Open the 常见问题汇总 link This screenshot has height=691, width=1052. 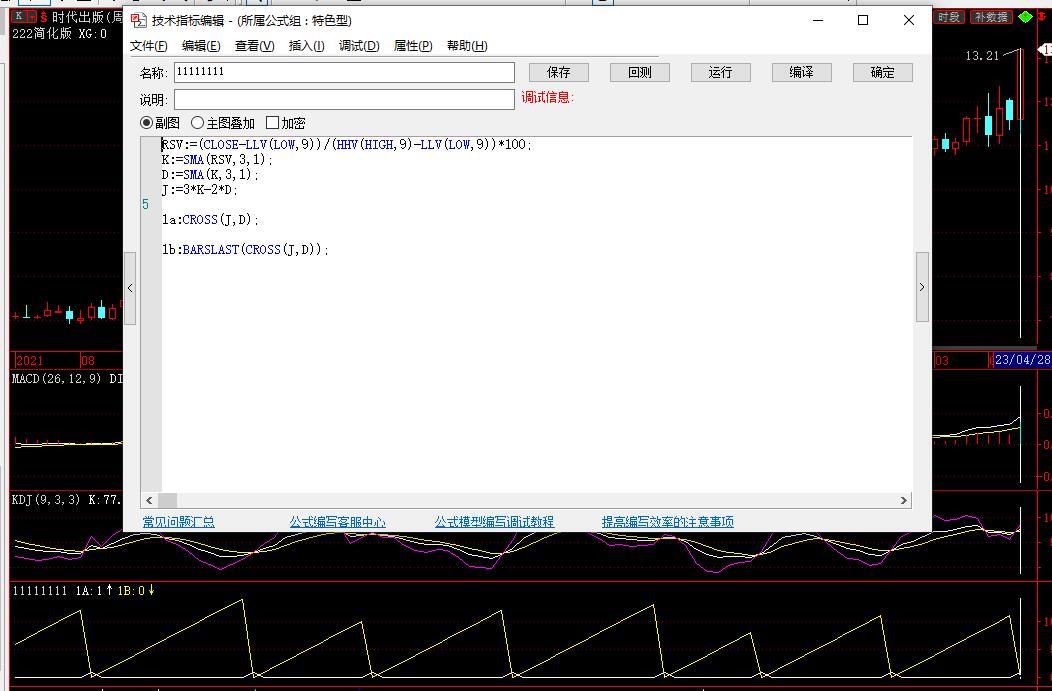pyautogui.click(x=178, y=522)
